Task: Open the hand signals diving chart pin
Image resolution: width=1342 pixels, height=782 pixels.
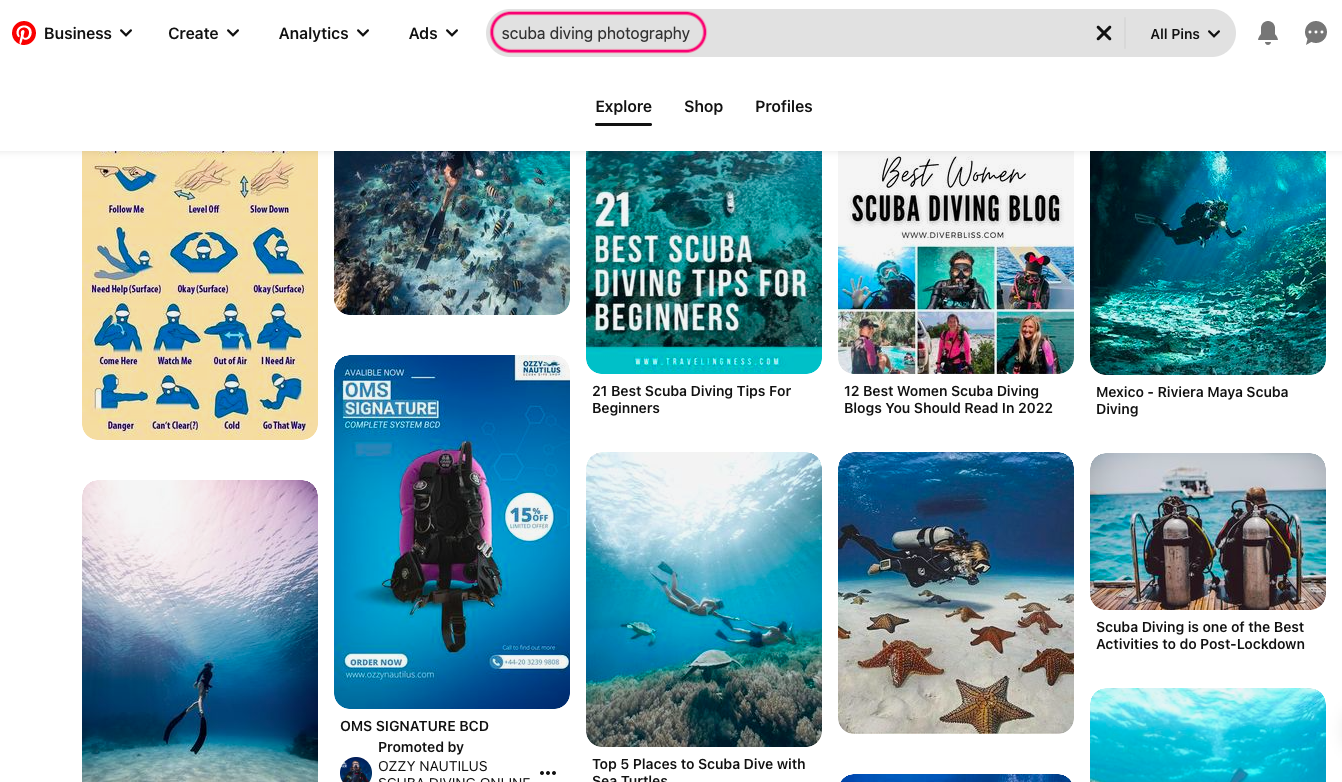Action: [199, 290]
